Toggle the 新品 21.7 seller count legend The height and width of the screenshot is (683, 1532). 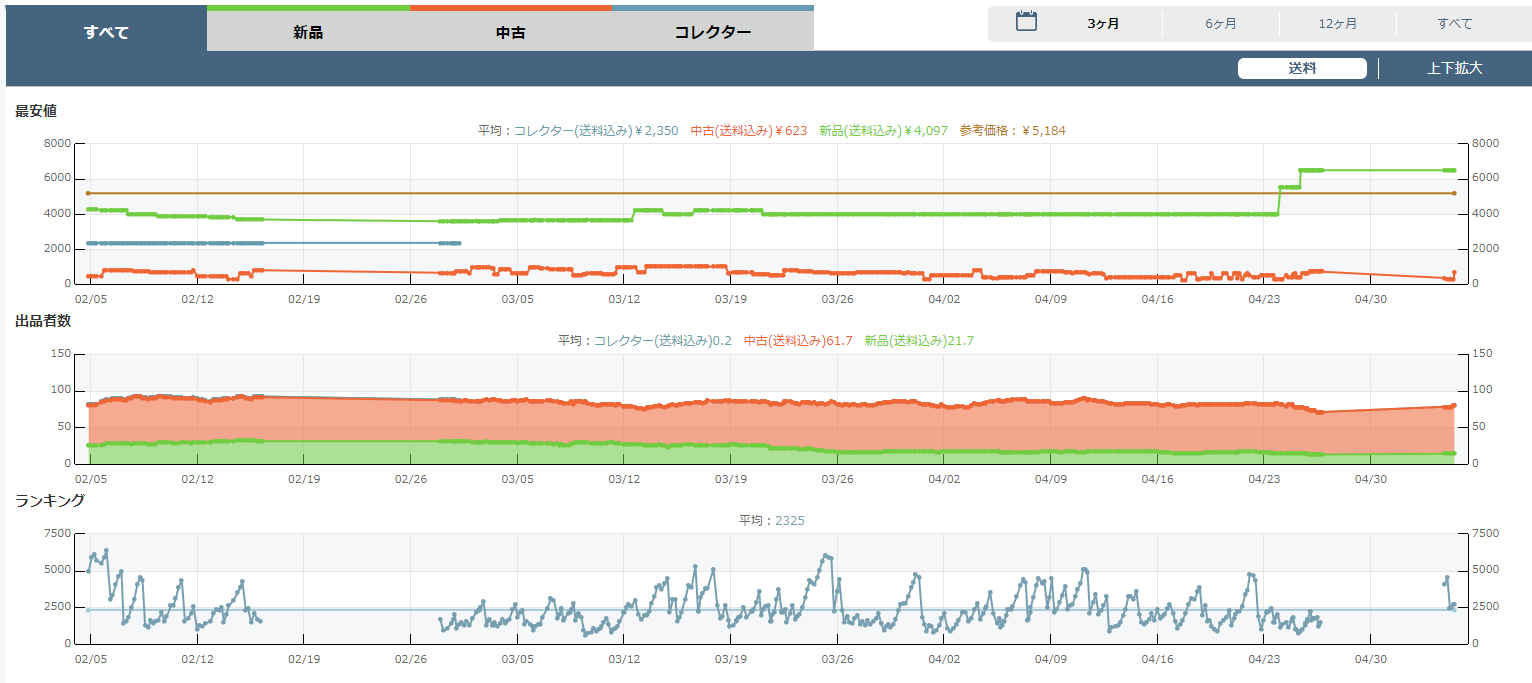(919, 340)
